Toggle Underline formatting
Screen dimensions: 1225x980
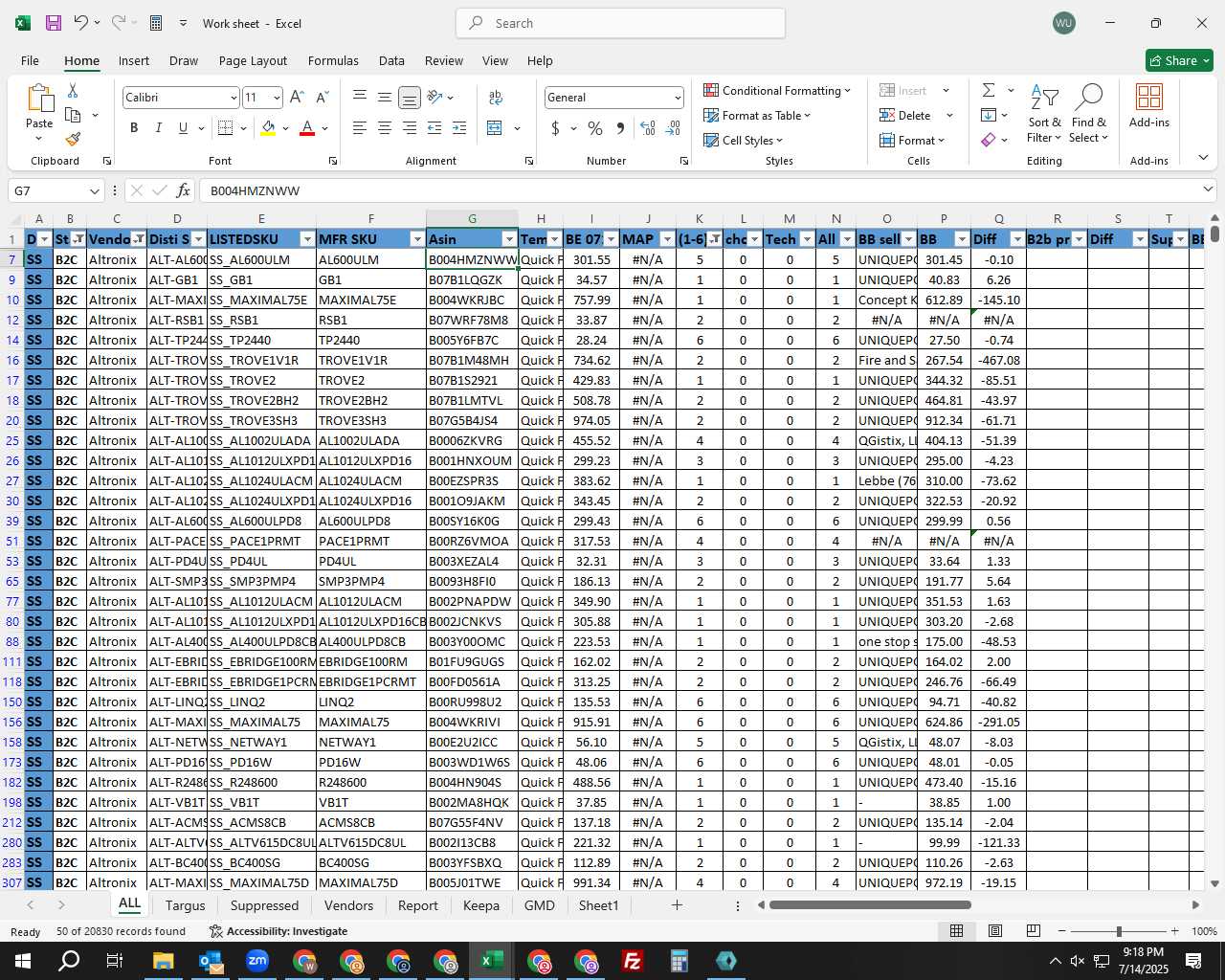point(183,128)
